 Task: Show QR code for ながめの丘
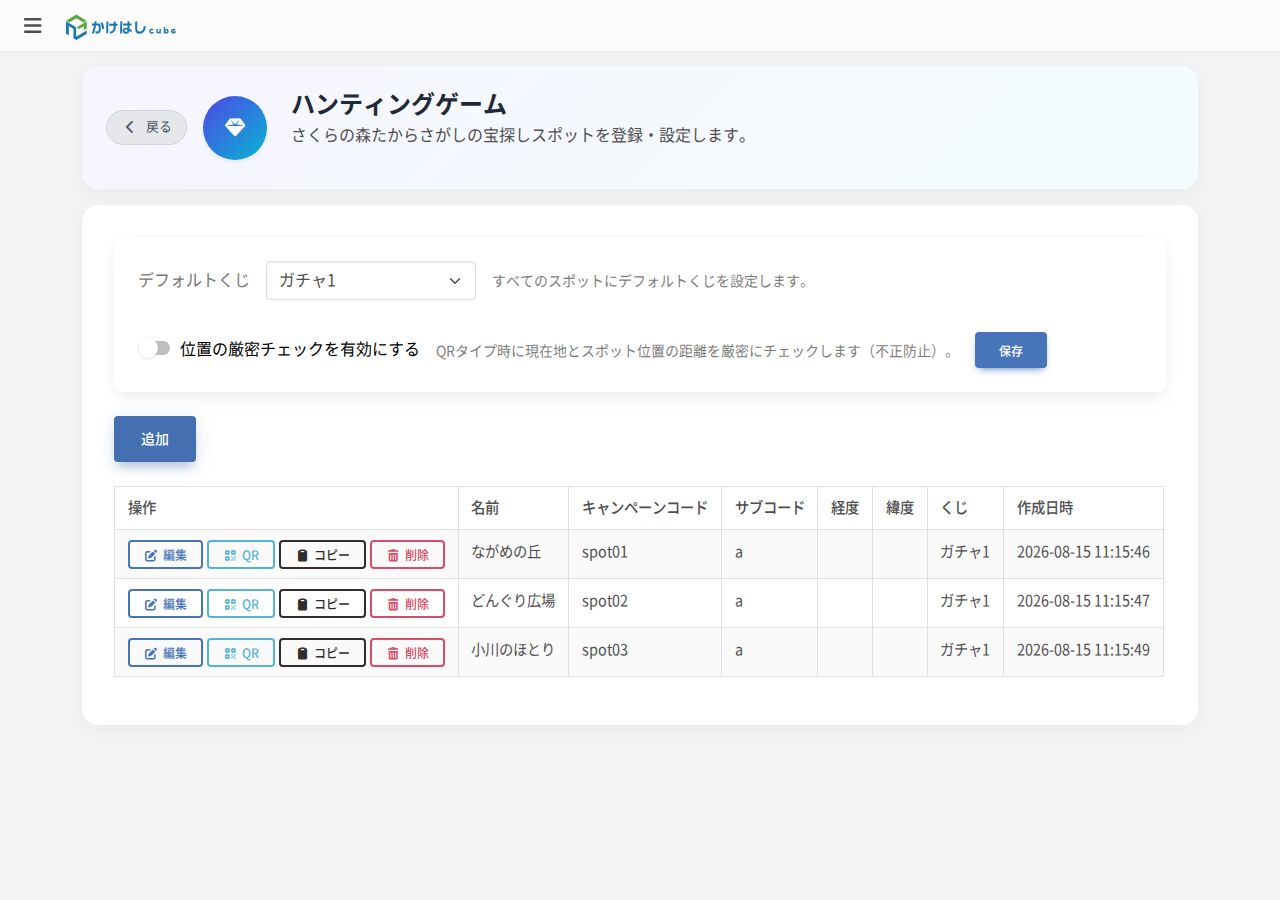(241, 554)
